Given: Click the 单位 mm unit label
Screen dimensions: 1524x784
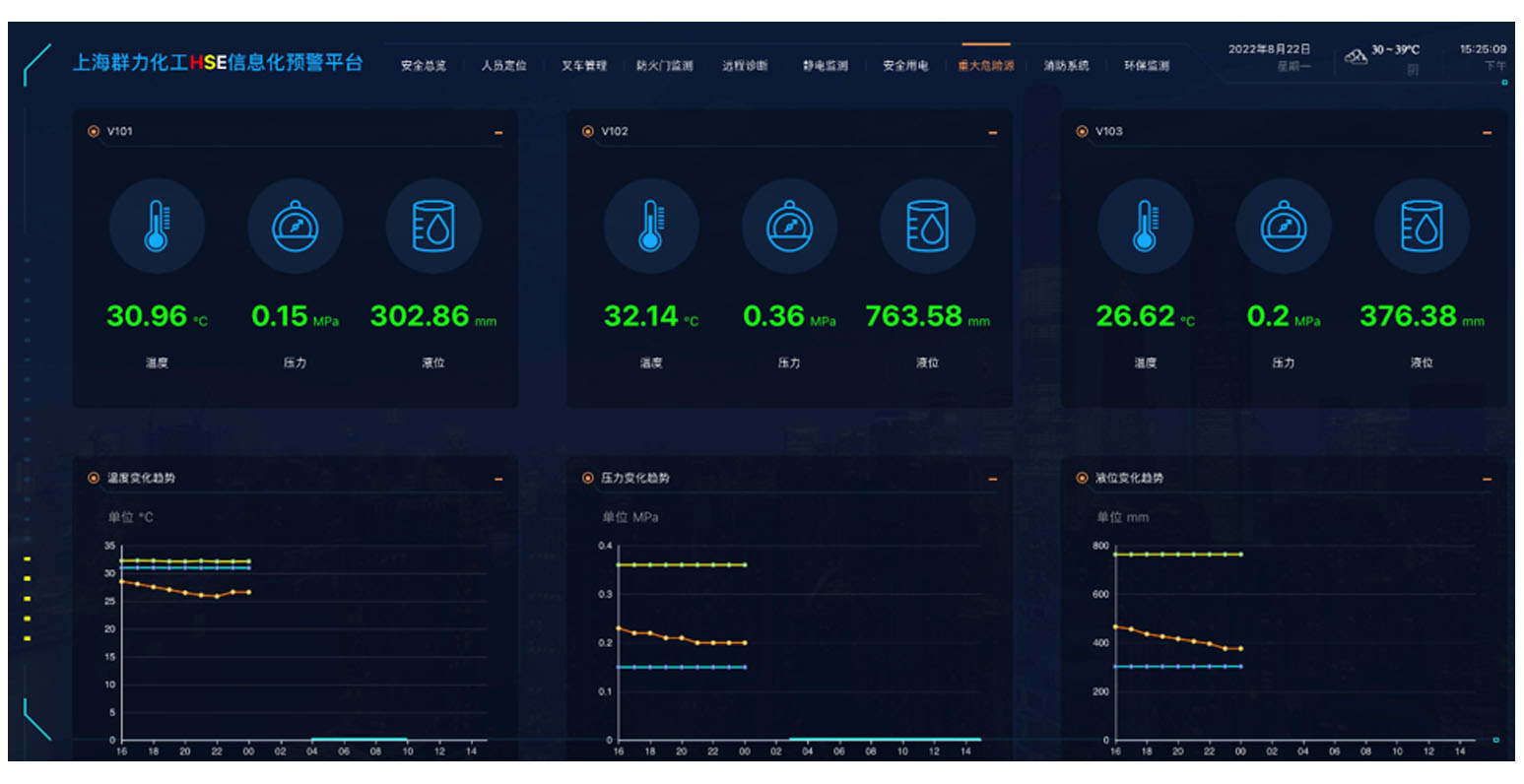Looking at the screenshot, I should [1123, 517].
